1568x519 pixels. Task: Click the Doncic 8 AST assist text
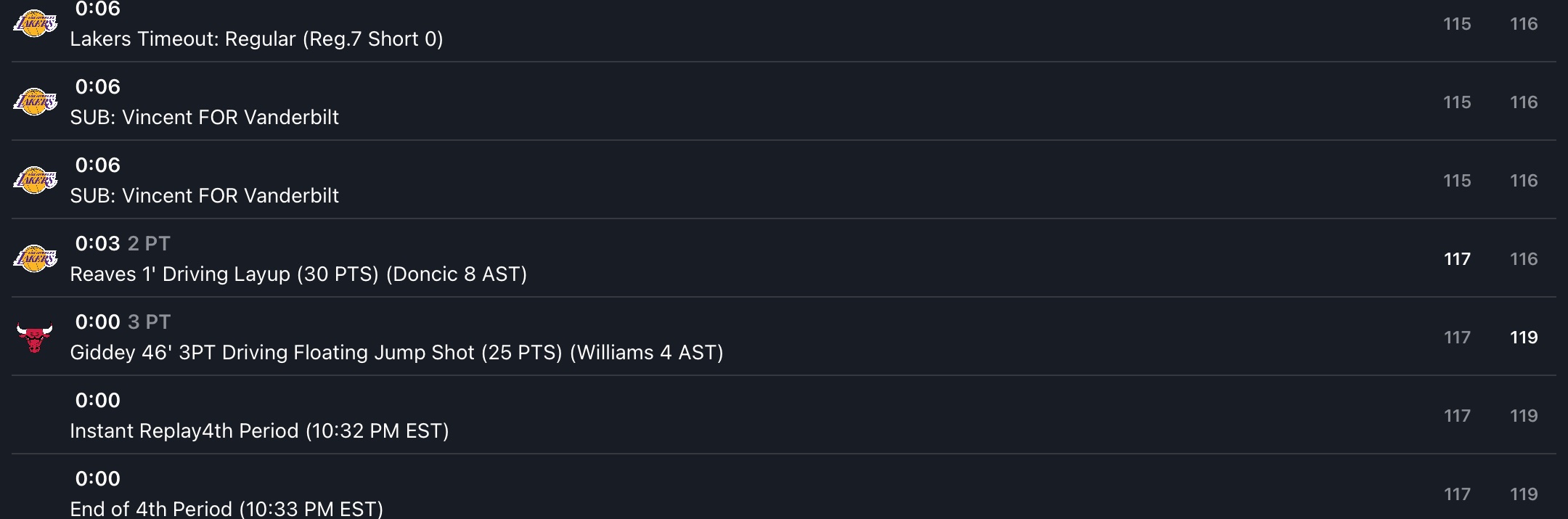pyautogui.click(x=457, y=274)
